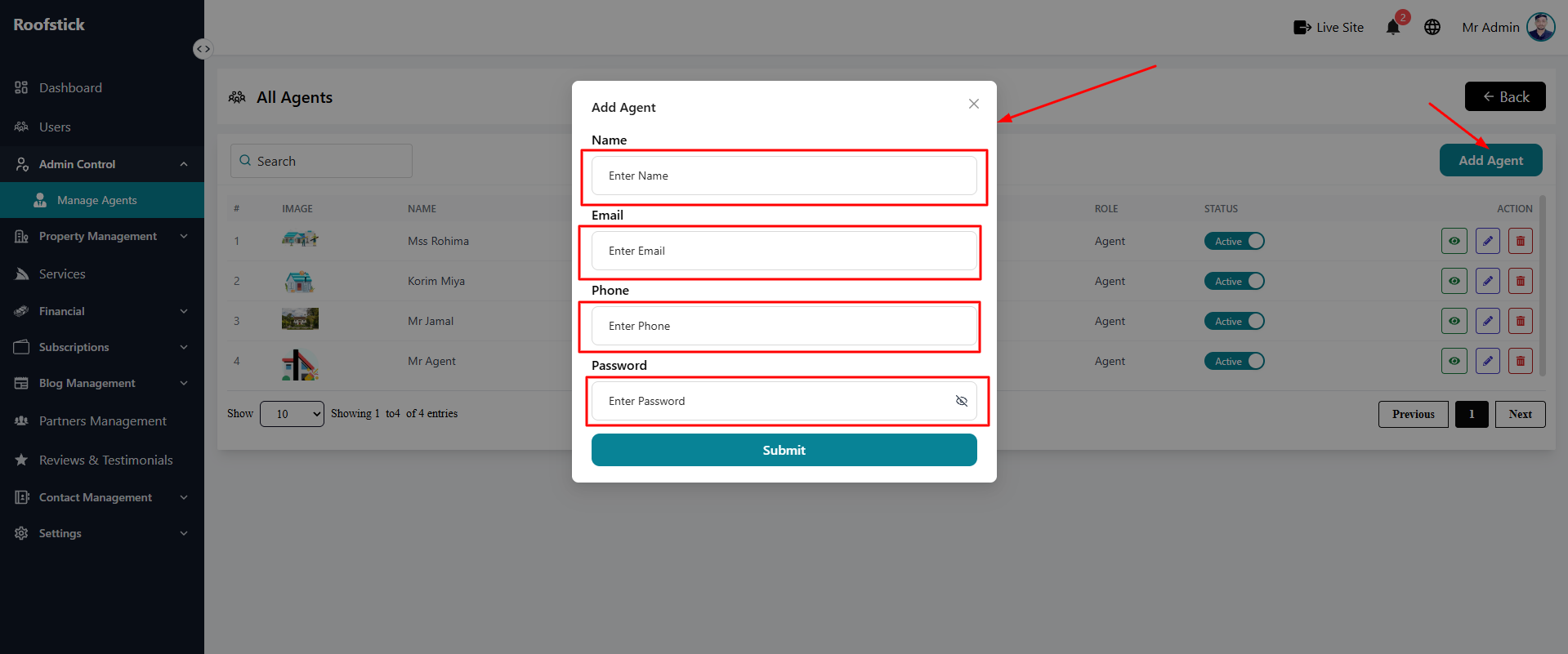The height and width of the screenshot is (654, 1568).
Task: Toggle password visibility eye icon
Action: (962, 401)
